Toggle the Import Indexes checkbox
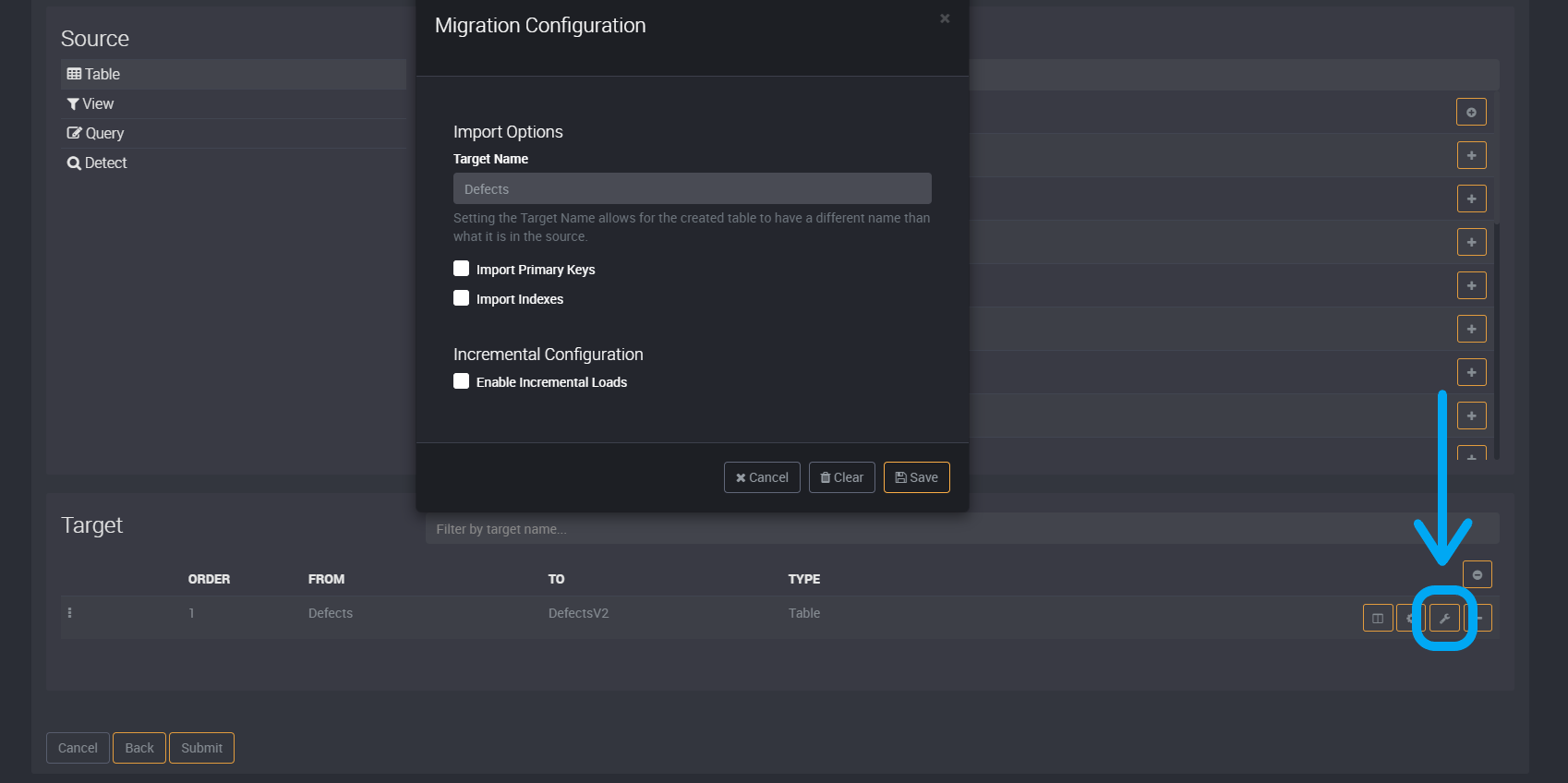 tap(461, 298)
